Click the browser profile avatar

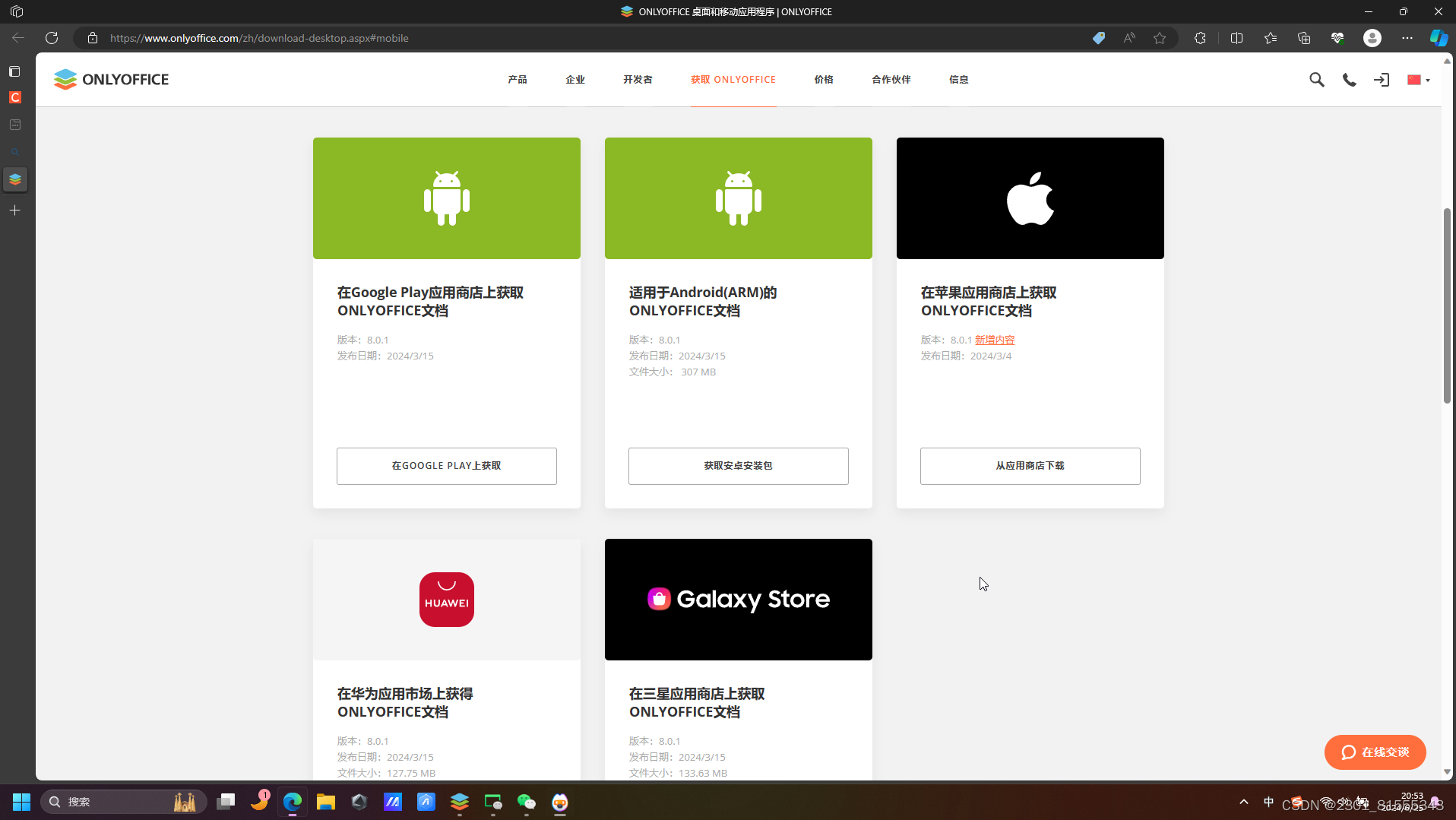(x=1372, y=38)
